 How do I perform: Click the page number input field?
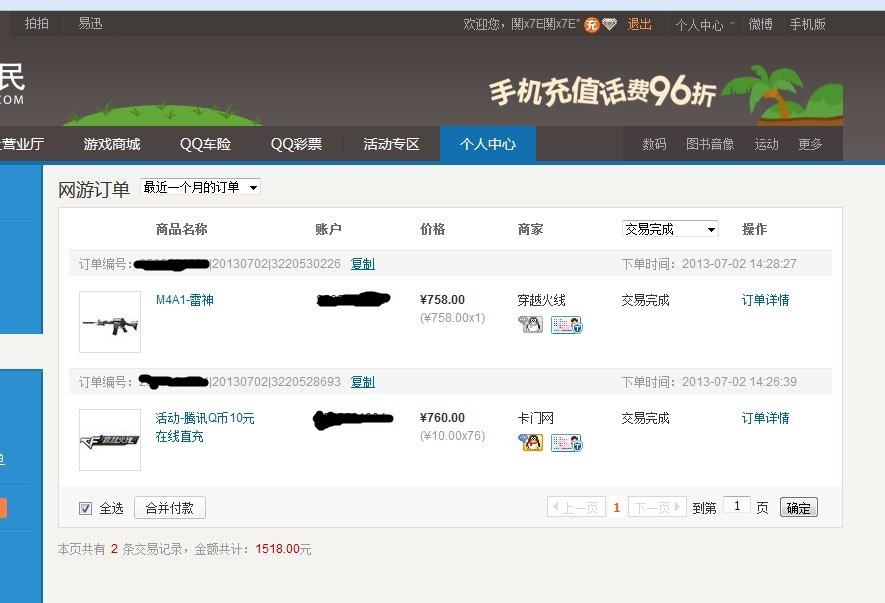point(736,507)
